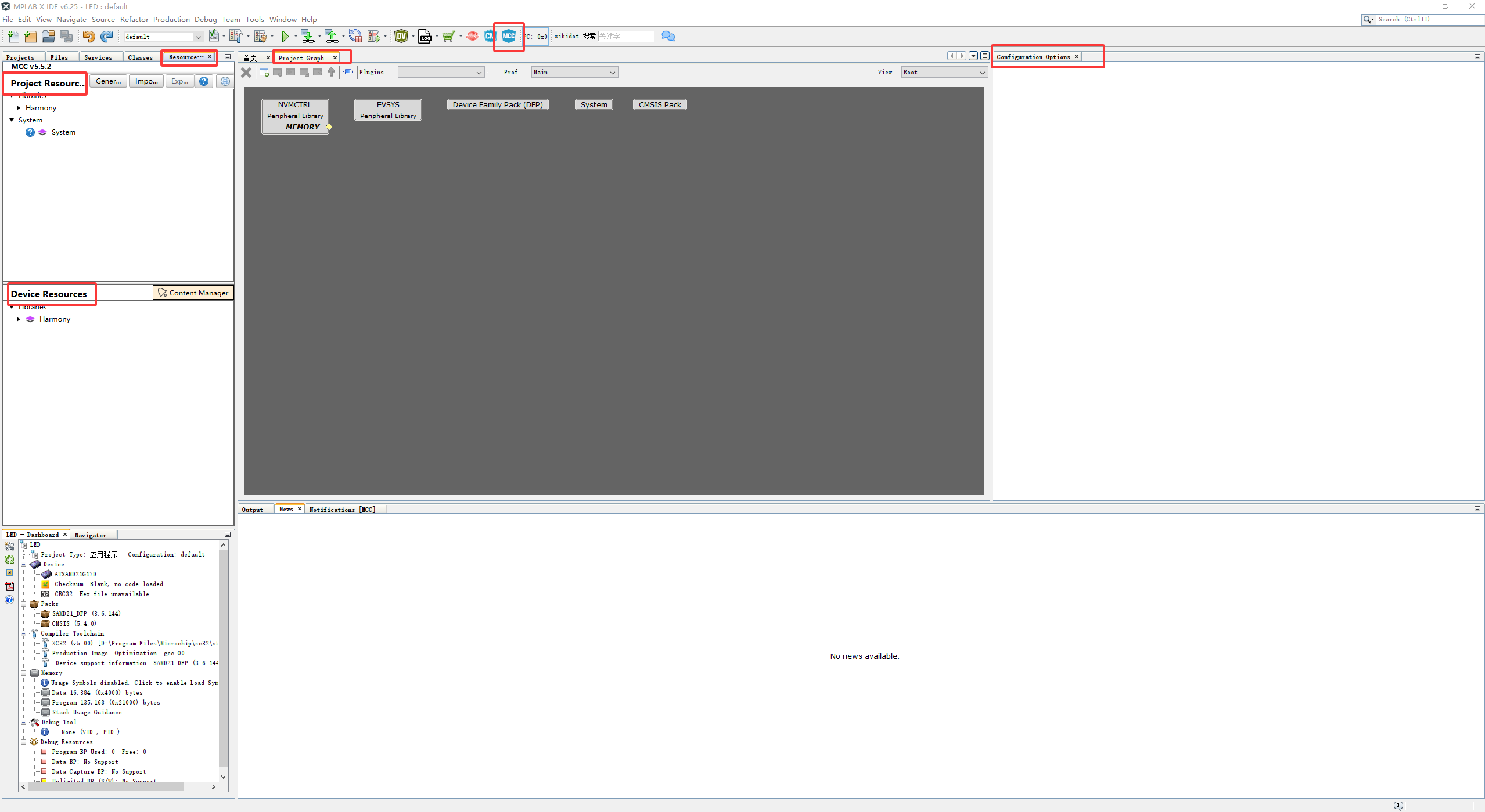The width and height of the screenshot is (1485, 812).
Task: Click the green Run Project arrow
Action: click(x=285, y=37)
